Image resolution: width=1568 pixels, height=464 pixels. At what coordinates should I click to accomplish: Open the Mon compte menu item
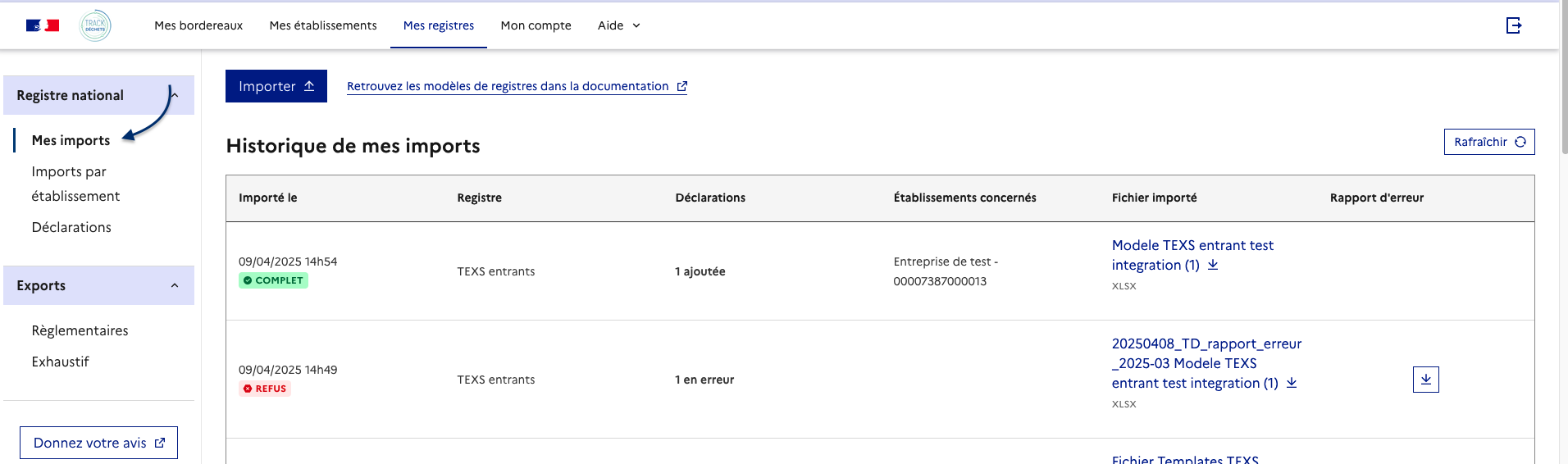[x=536, y=25]
